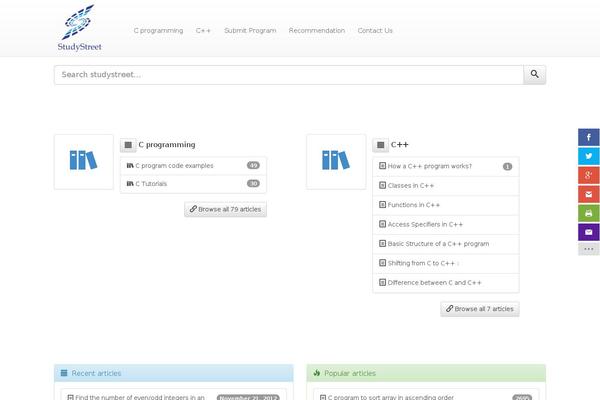Viewport: 600px width, 400px height.
Task: Click the green print icon
Action: [x=589, y=213]
